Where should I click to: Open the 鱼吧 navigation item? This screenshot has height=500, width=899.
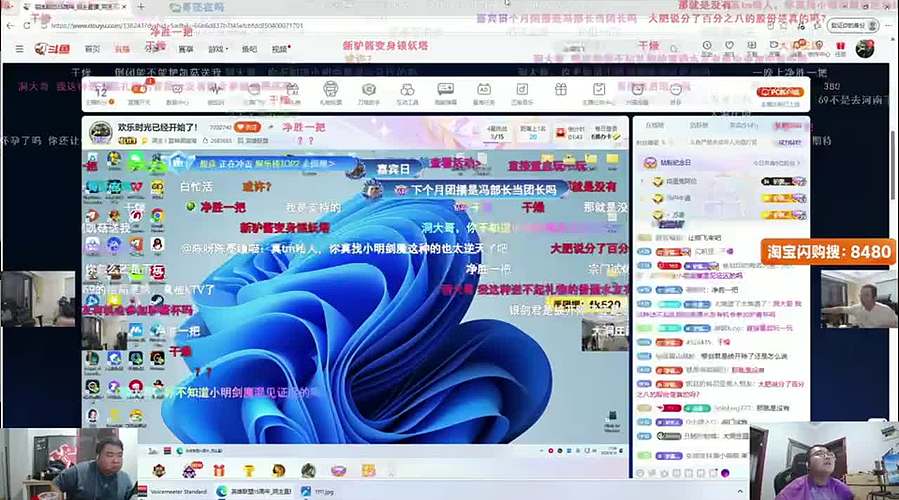(249, 49)
